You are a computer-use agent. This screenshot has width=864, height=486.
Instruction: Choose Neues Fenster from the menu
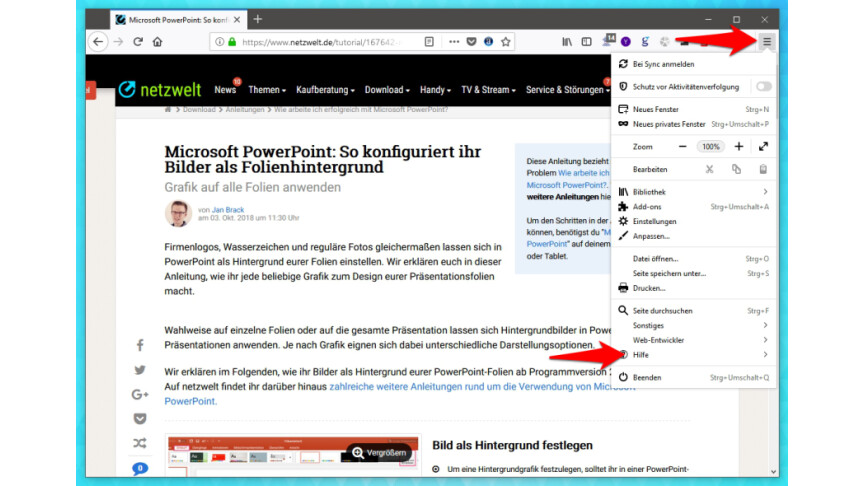(694, 109)
